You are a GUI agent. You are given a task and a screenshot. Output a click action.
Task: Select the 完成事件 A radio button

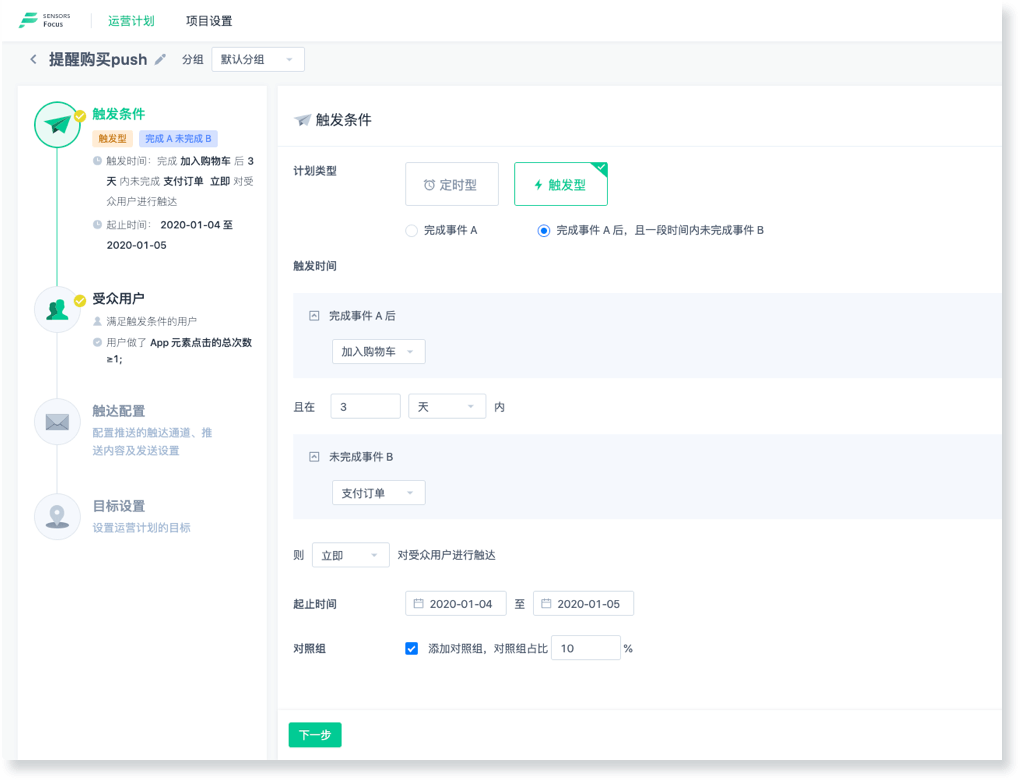point(411,231)
